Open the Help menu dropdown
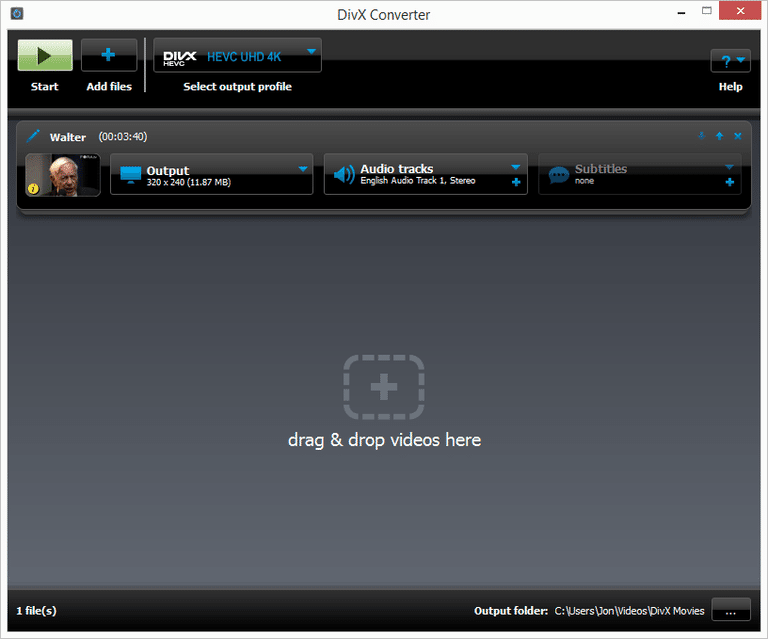 tap(730, 61)
